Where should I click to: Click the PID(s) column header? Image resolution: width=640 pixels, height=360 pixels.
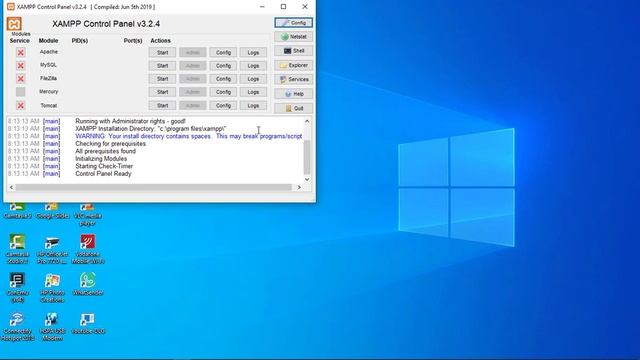click(80, 41)
